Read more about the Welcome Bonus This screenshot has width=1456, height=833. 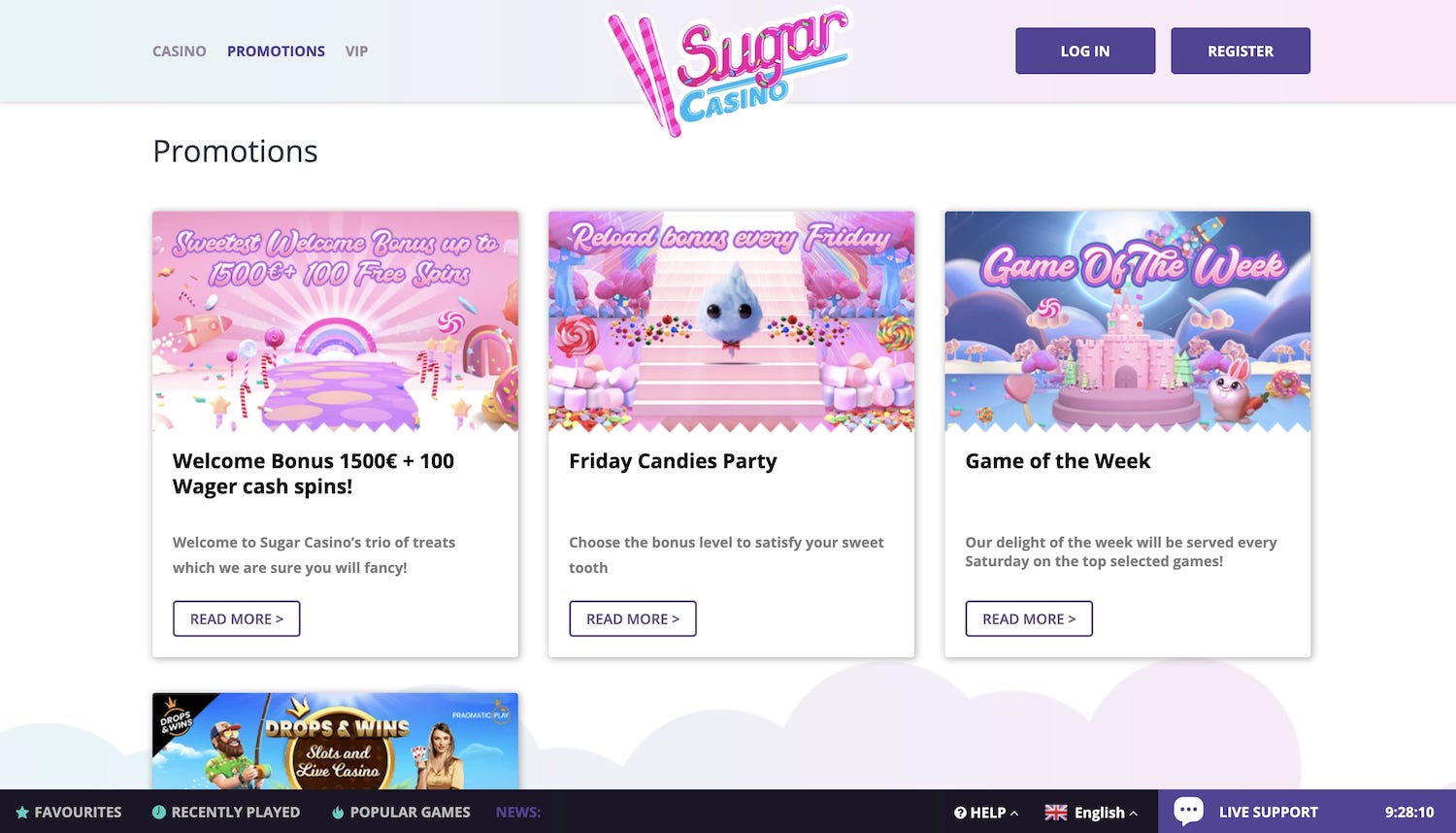click(237, 618)
